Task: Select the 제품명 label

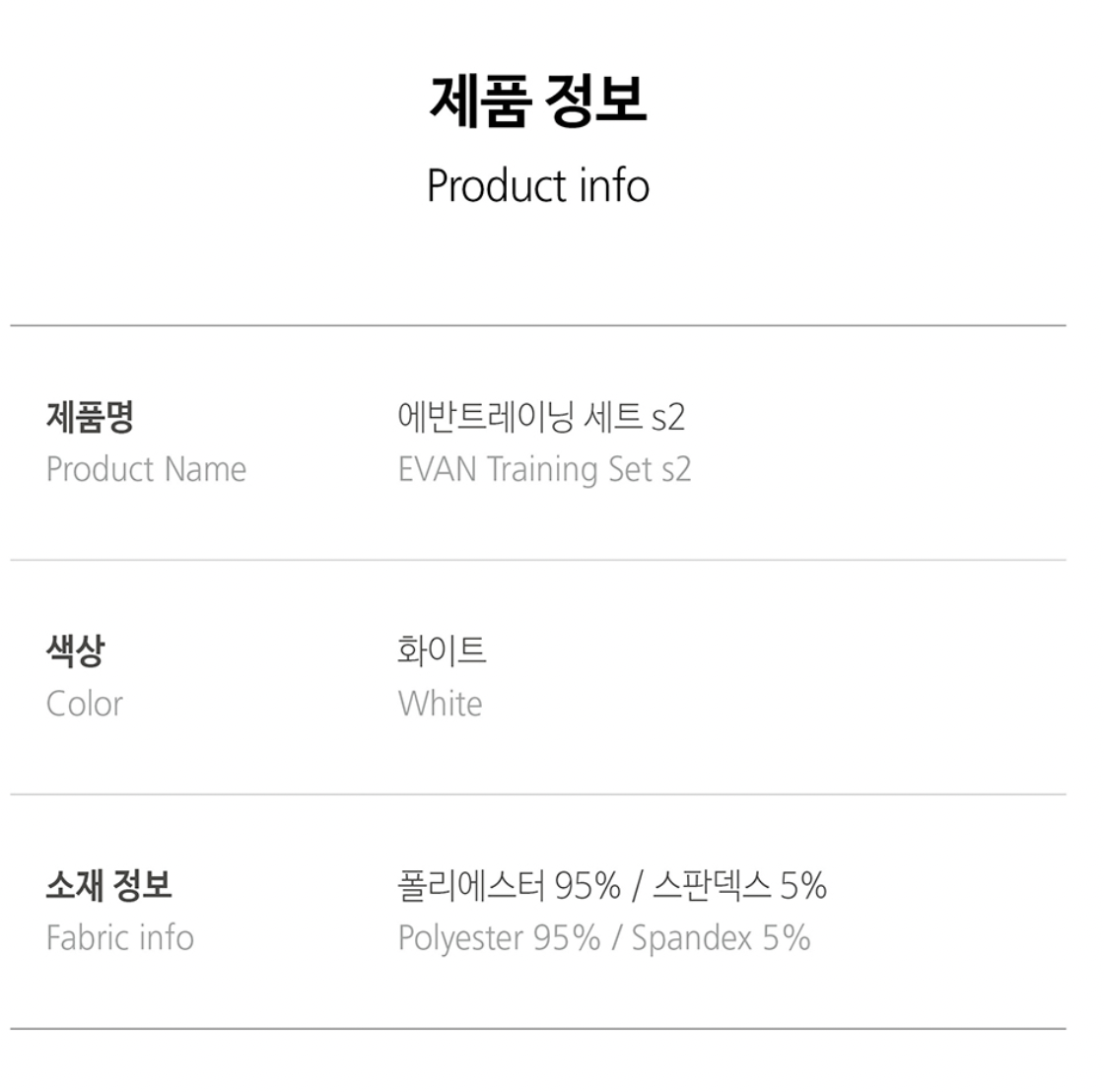Action: [x=90, y=417]
